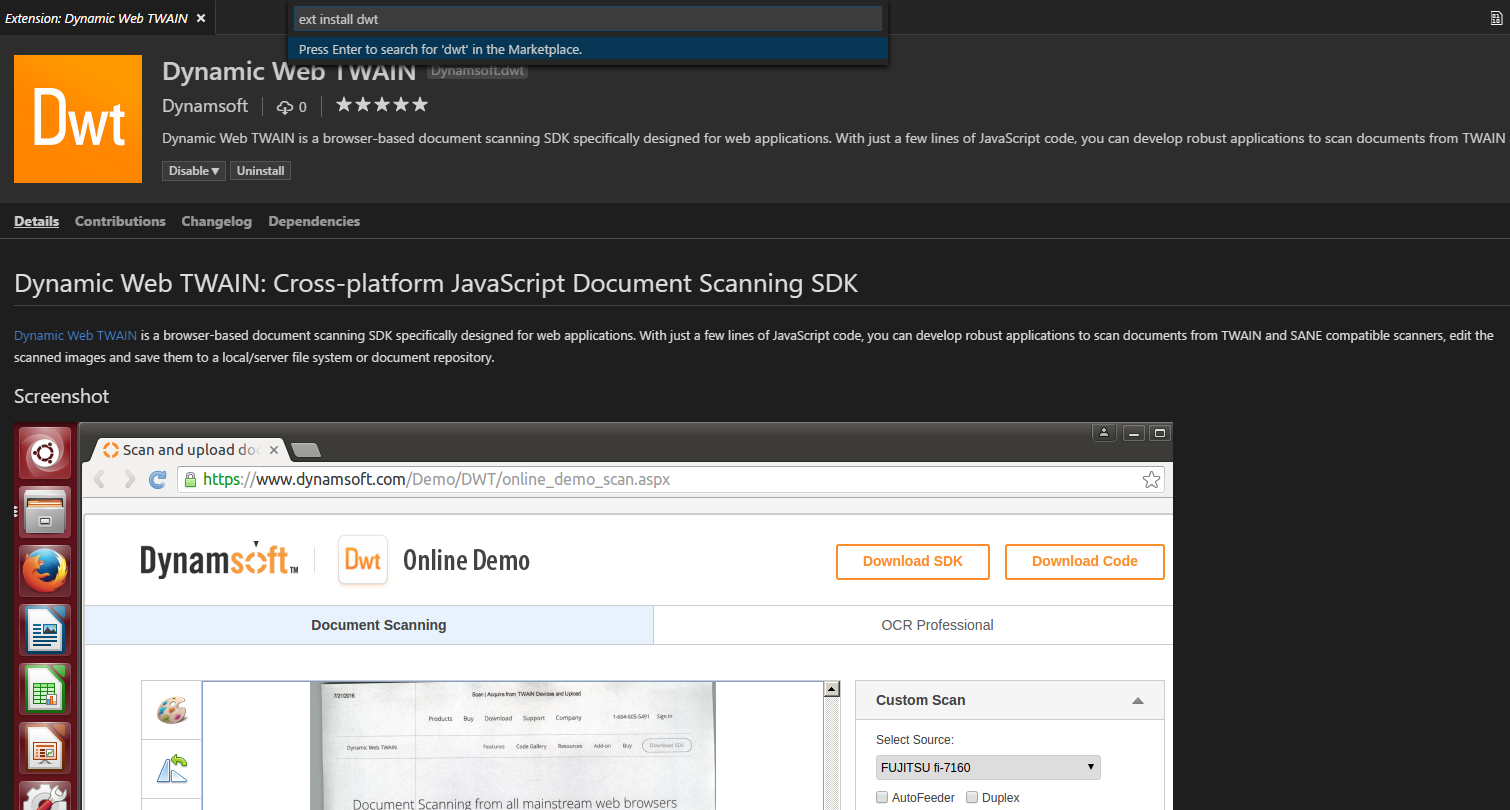Collapse the Custom Scan panel arrow

point(1137,701)
